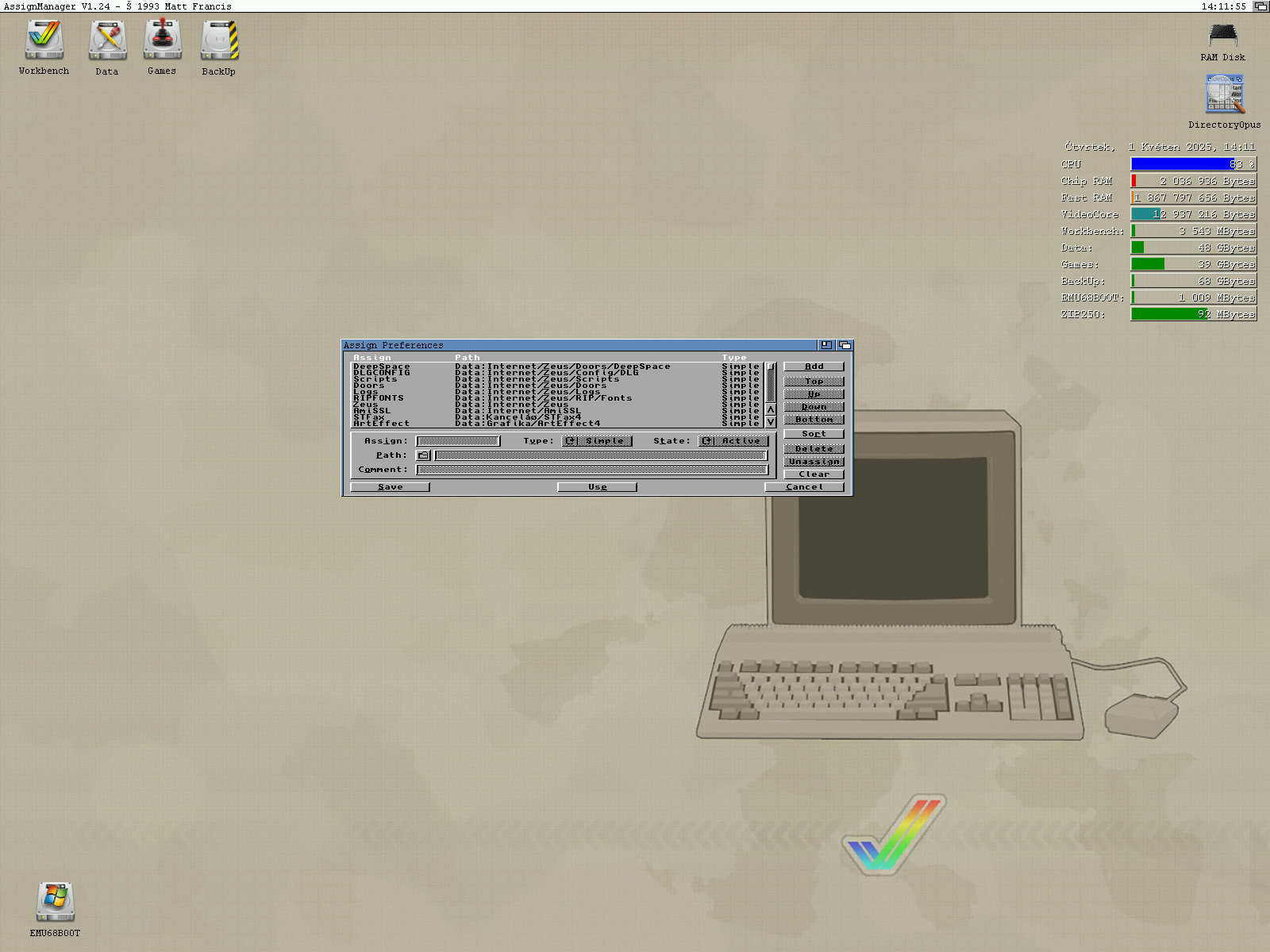The width and height of the screenshot is (1270, 952).
Task: Cycle the Type gadget from Simple
Action: [x=597, y=441]
